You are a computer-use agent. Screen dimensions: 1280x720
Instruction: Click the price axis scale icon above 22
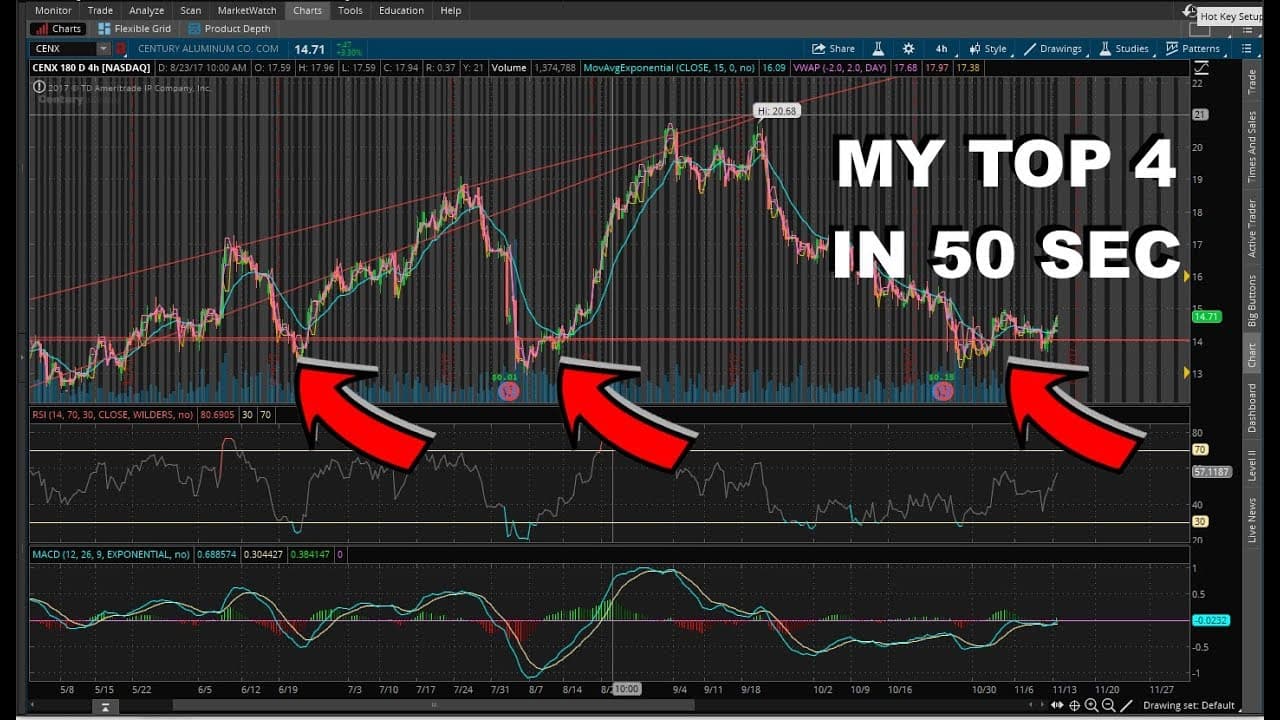coord(1201,68)
